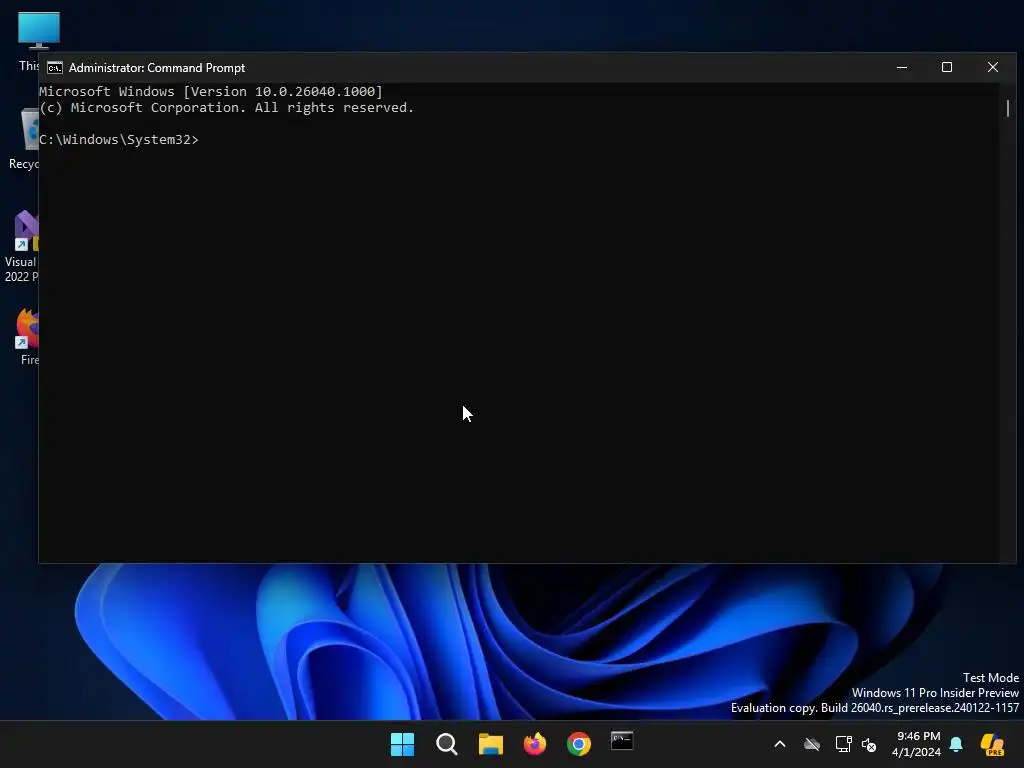The image size is (1024, 768).
Task: Launch Firefox from the taskbar
Action: pyautogui.click(x=535, y=744)
